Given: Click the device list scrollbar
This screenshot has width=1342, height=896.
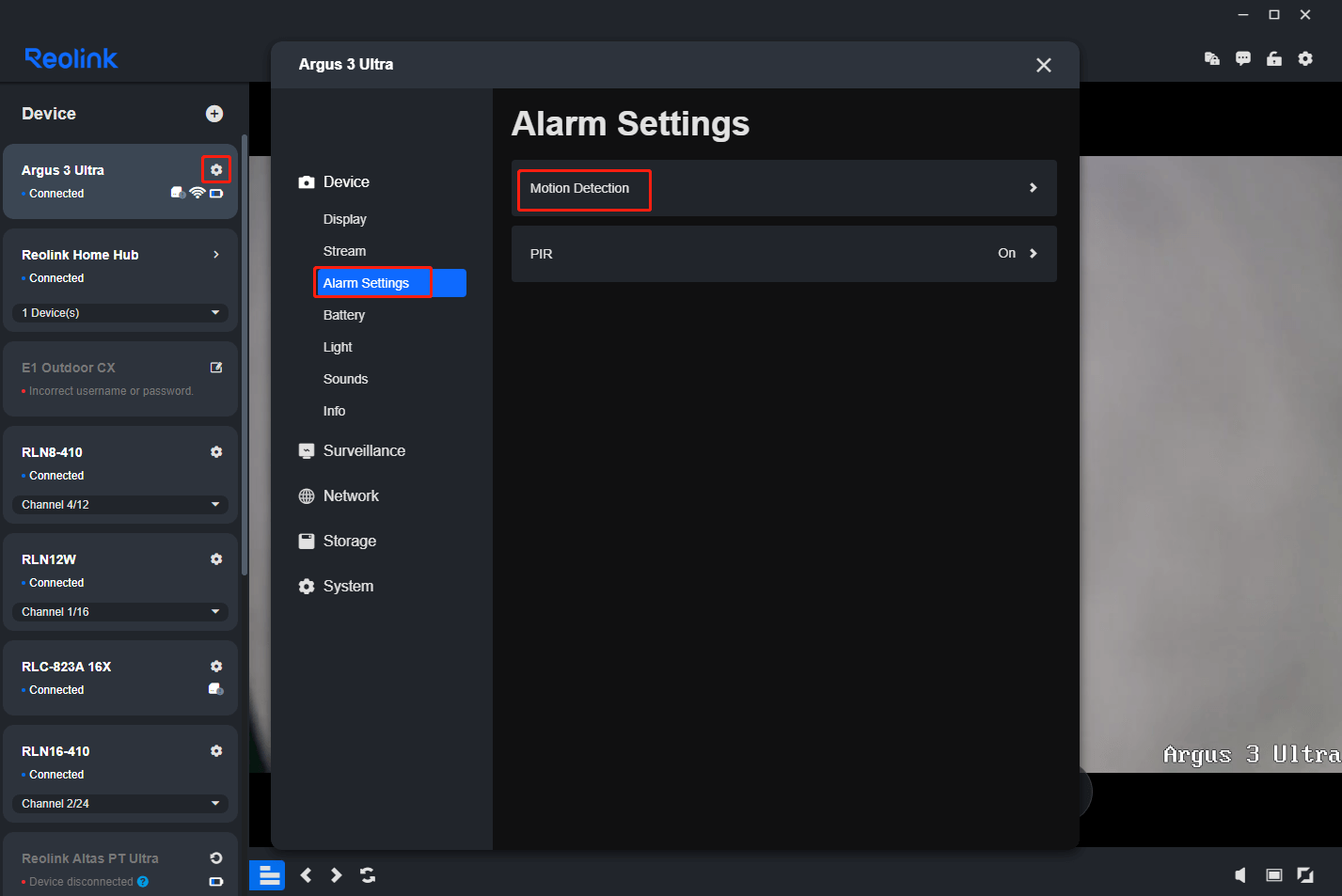Looking at the screenshot, I should pos(245,354).
